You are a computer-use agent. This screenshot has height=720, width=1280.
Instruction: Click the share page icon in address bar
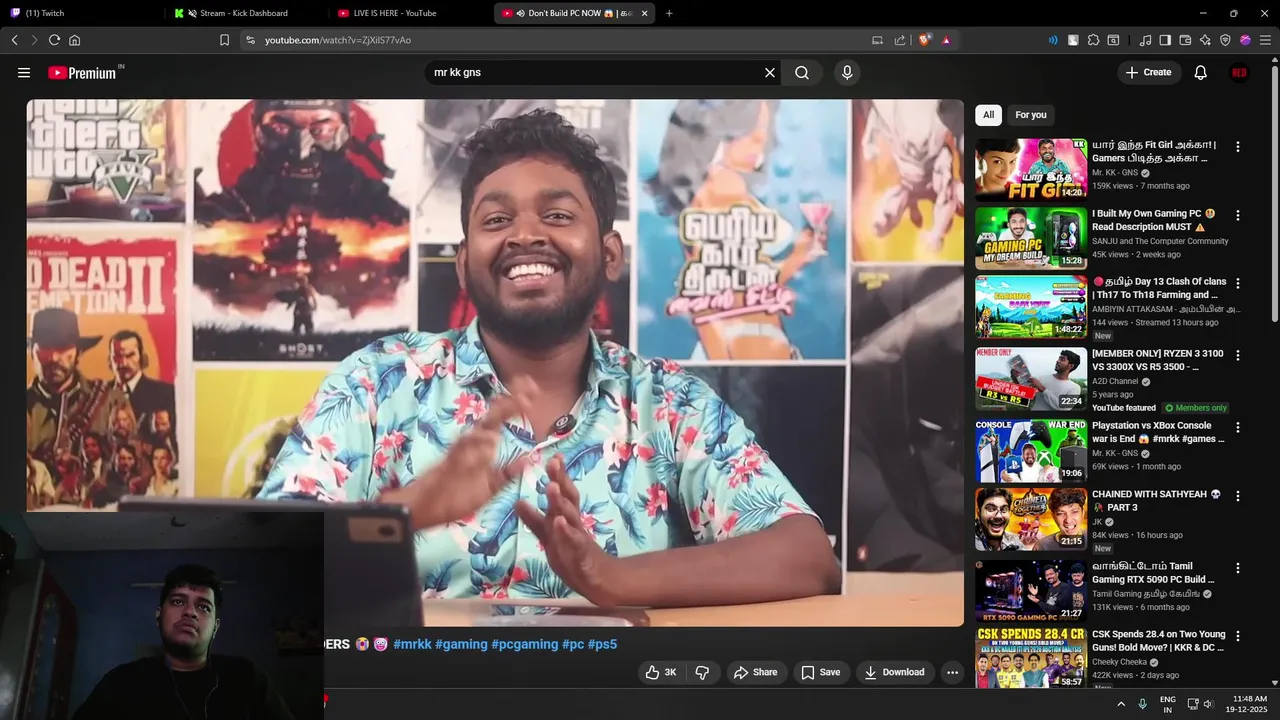[x=900, y=40]
